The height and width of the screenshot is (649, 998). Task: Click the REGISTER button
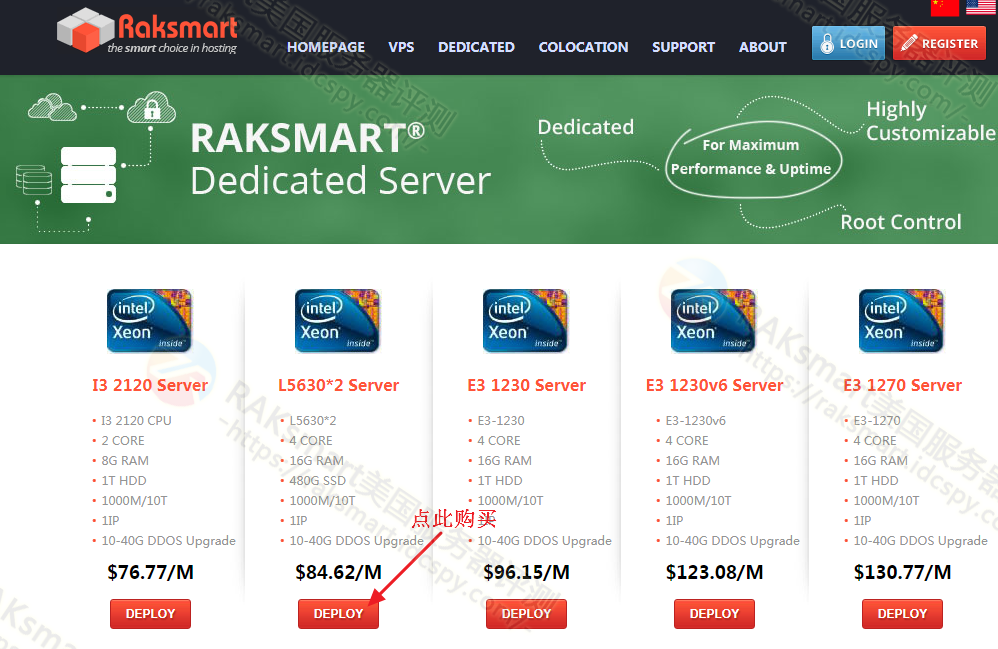[x=939, y=43]
